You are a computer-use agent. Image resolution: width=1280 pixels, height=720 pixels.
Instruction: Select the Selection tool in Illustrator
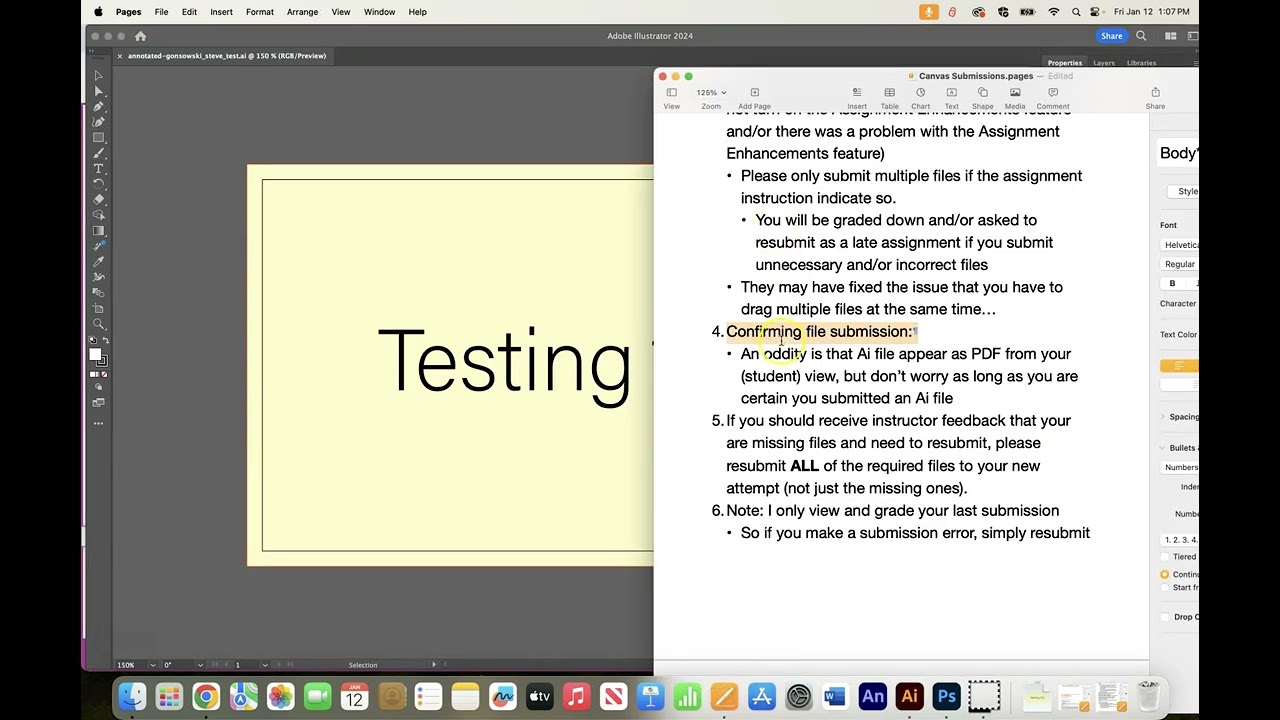click(x=98, y=75)
